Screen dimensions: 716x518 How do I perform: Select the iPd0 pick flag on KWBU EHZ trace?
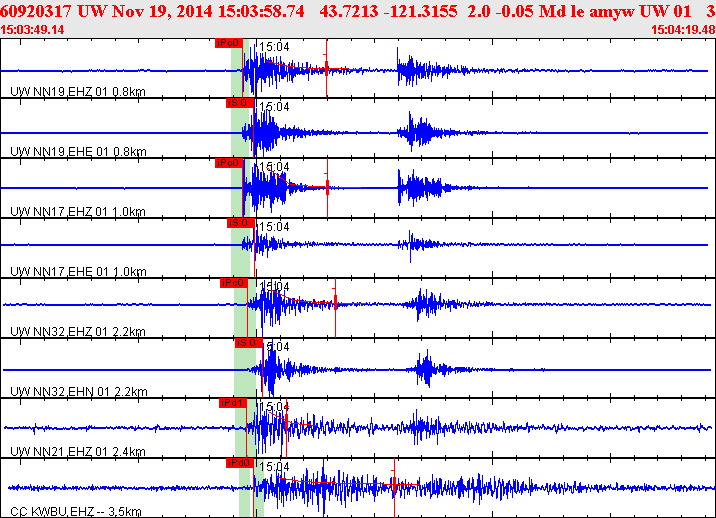click(240, 463)
